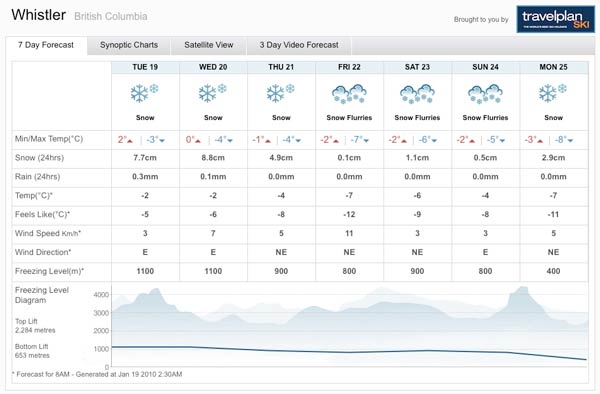
Task: Click the Wednesday 20 snow icon
Action: click(212, 93)
